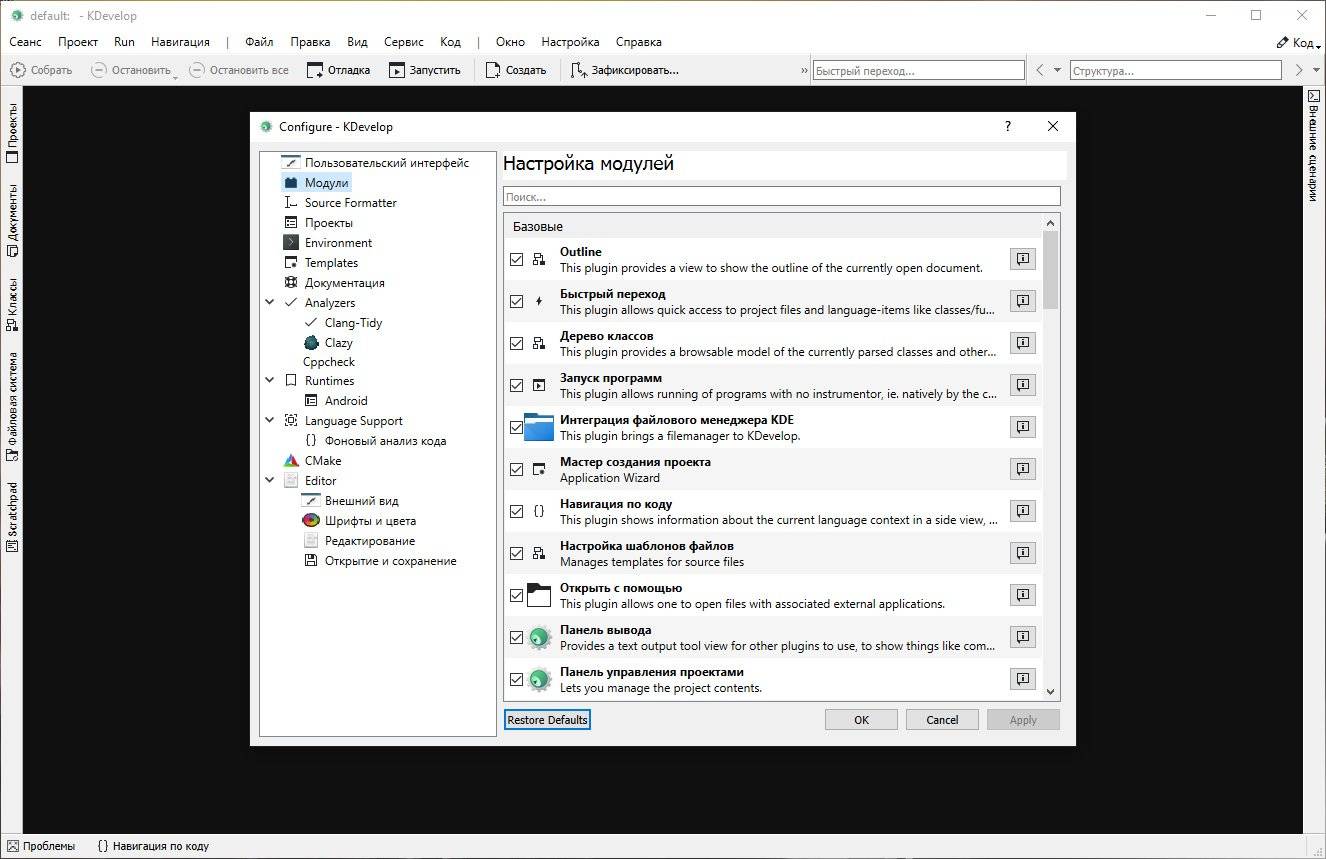Show info for the Outline plugin
1326x859 pixels.
[x=1023, y=259]
